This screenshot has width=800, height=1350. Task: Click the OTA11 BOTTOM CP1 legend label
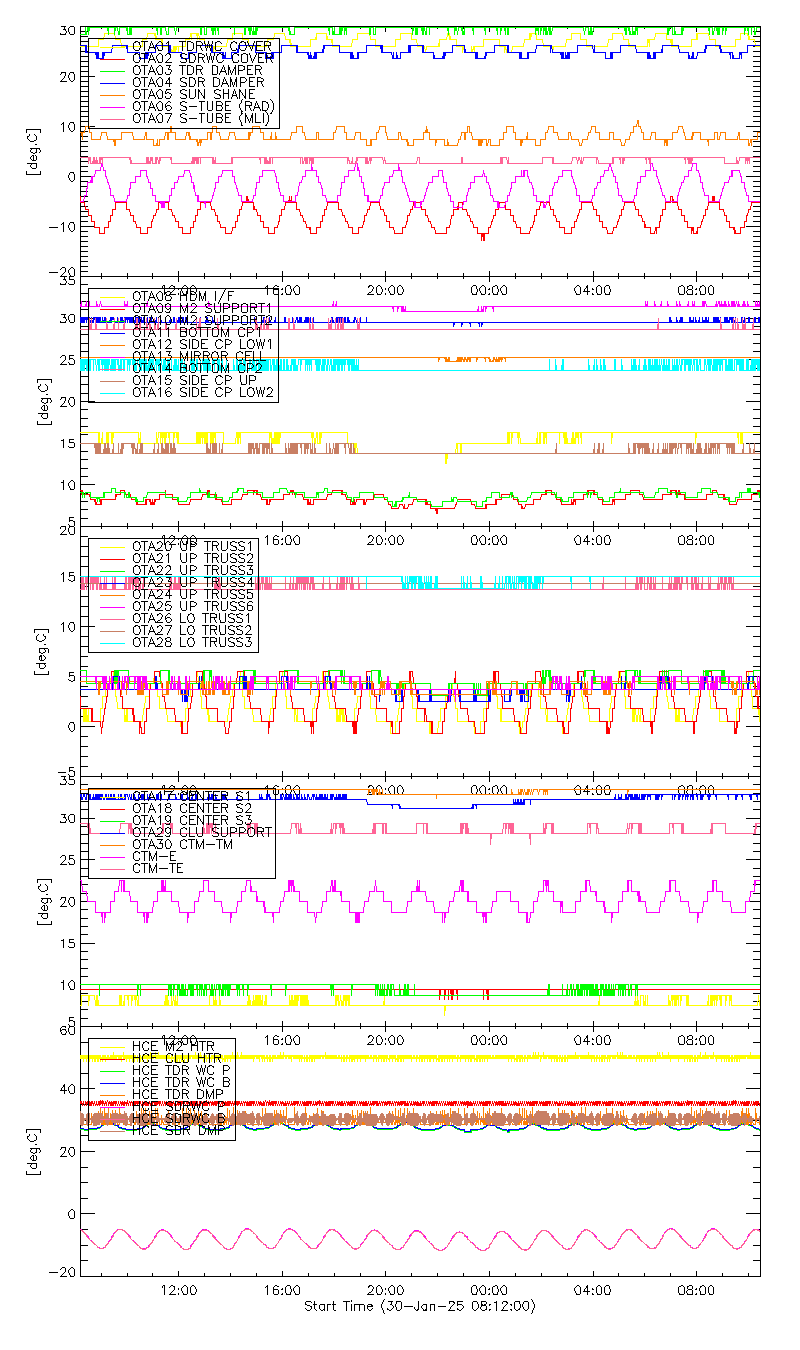[195, 331]
